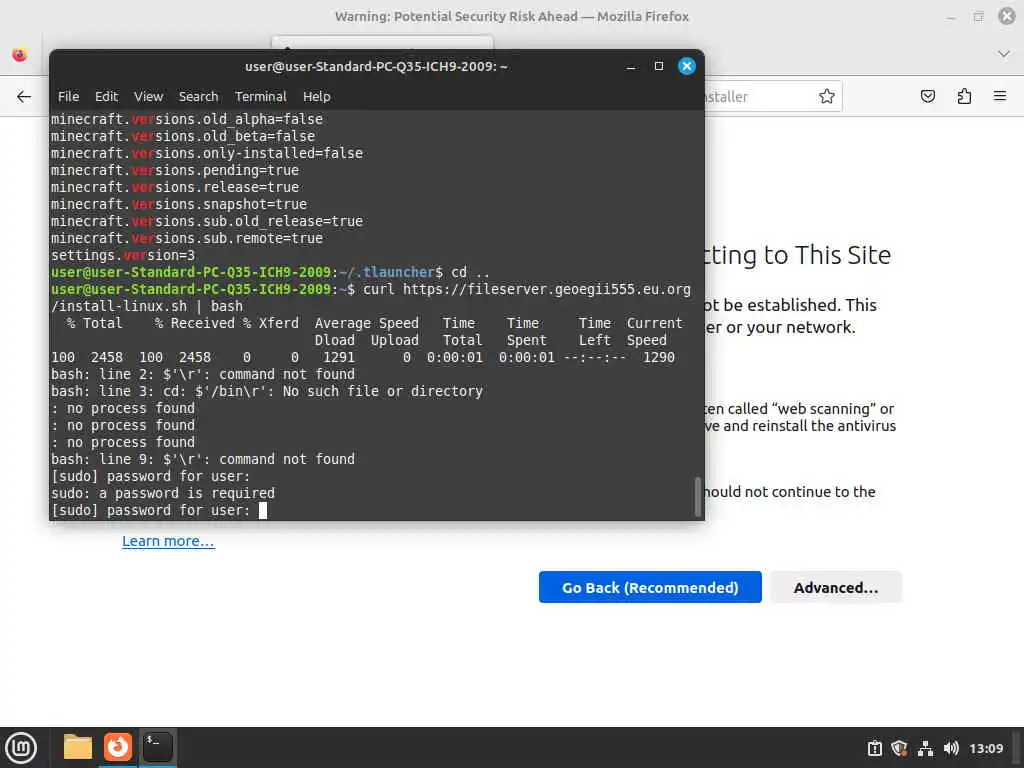
Task: Open the clipboard notification tray icon
Action: (874, 748)
